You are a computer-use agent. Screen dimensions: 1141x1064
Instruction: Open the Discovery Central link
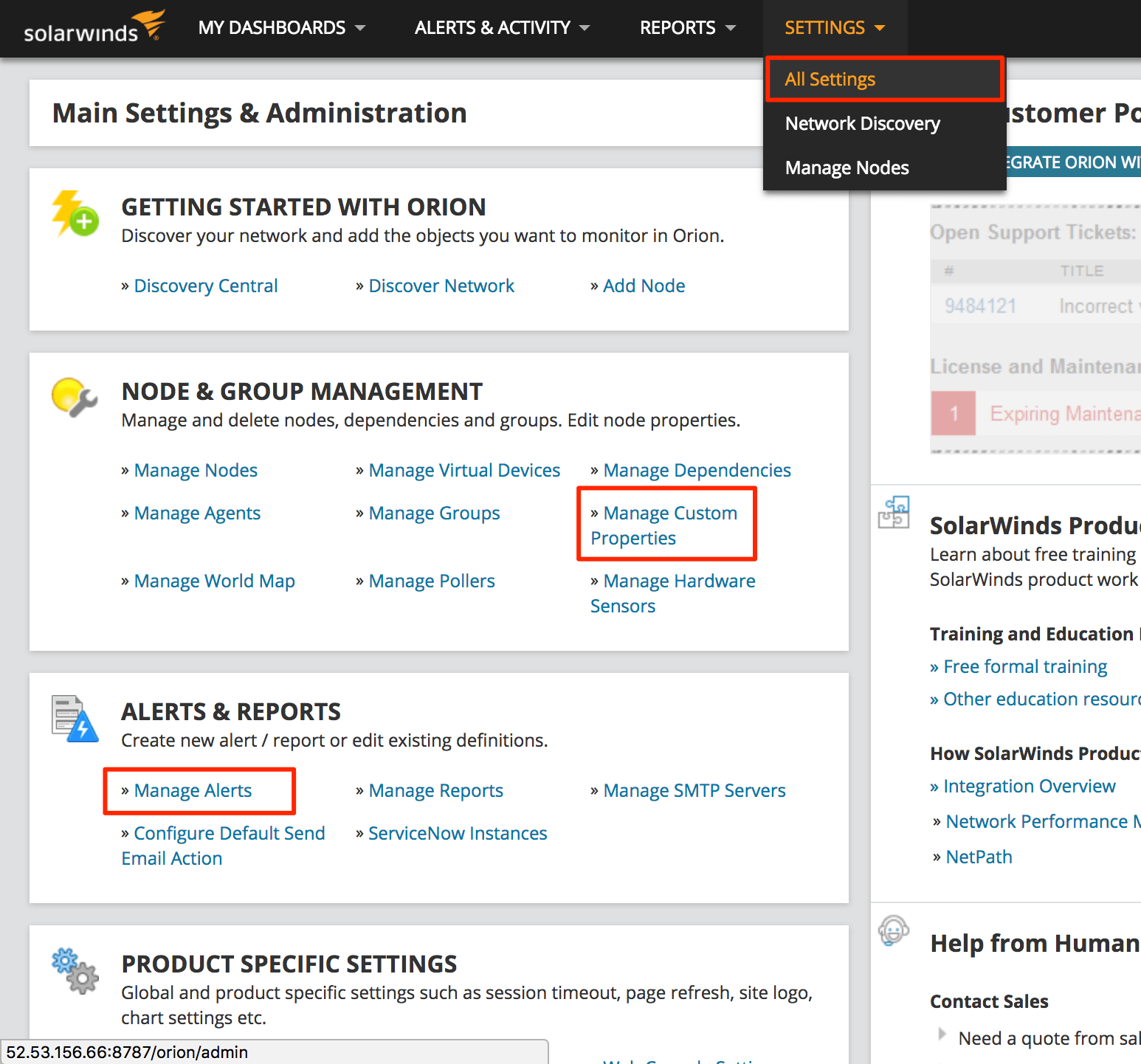tap(206, 286)
